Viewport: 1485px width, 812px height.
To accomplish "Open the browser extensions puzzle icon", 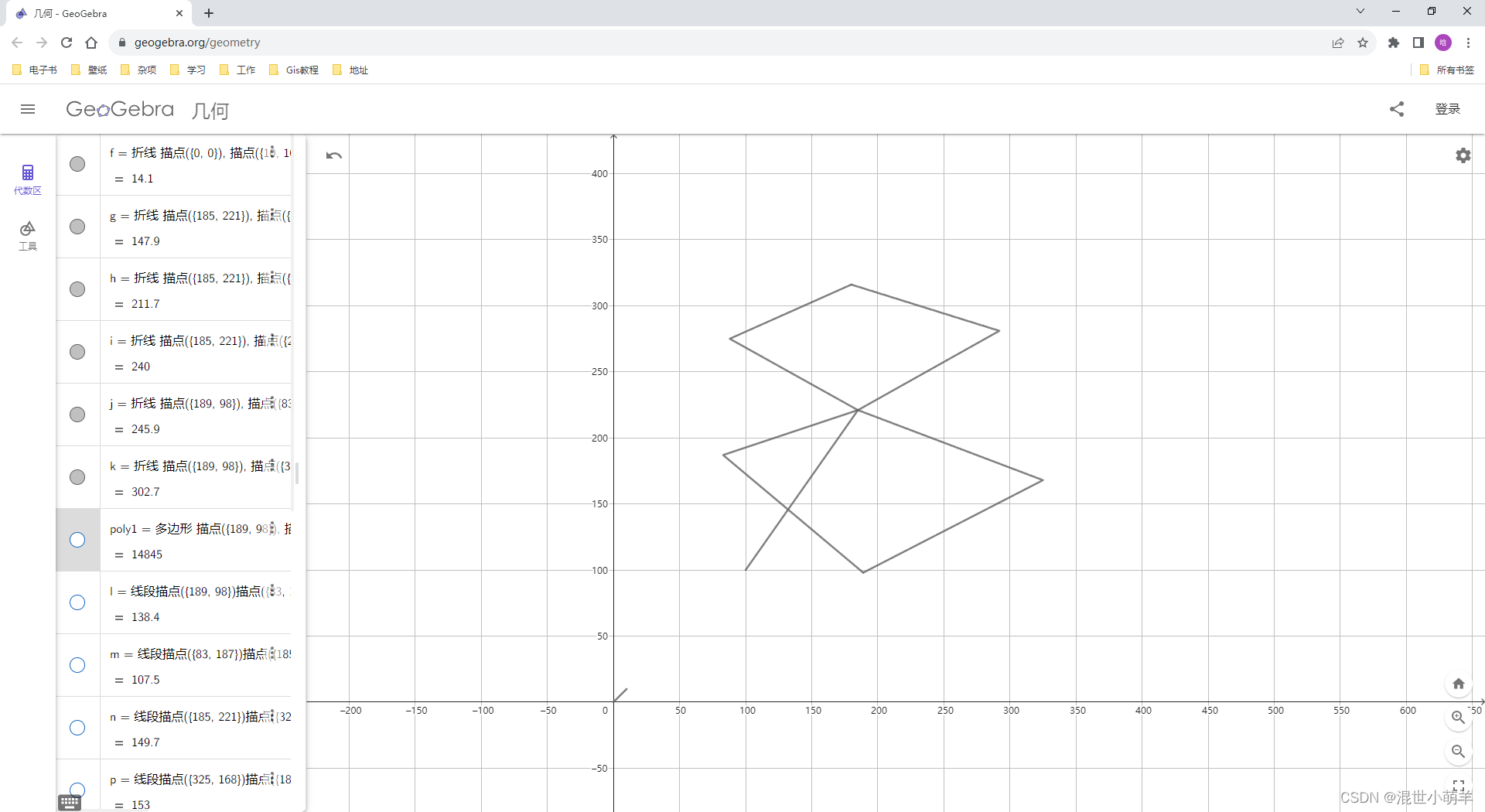I will tap(1394, 43).
